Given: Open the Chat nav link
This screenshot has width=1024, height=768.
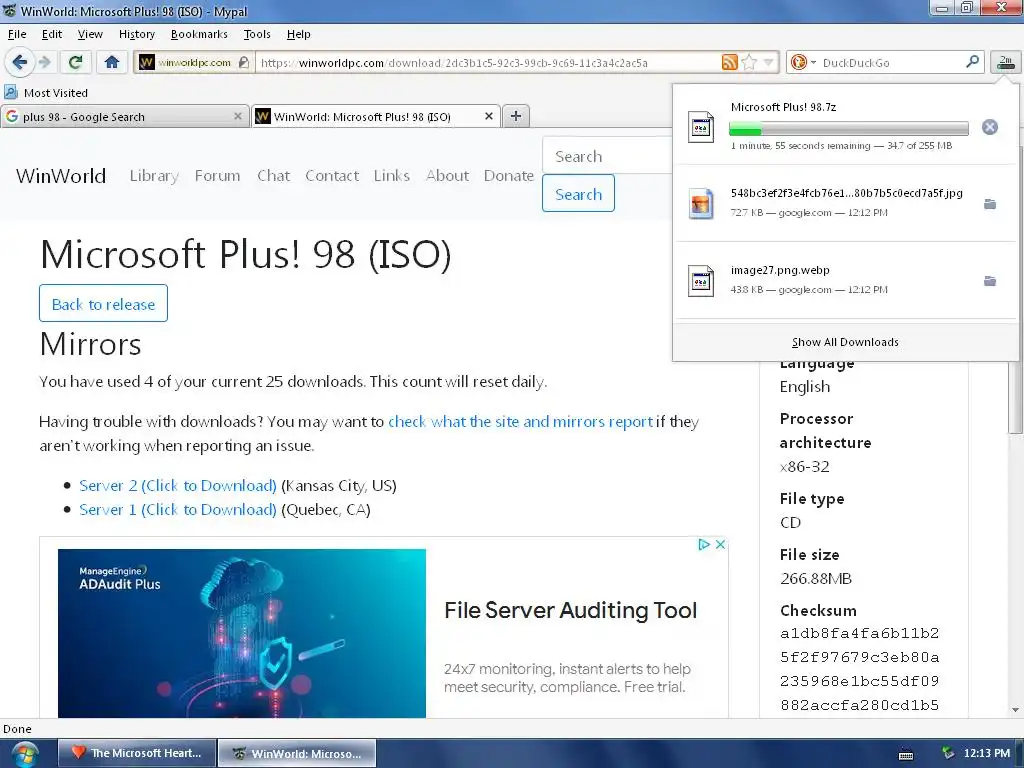Looking at the screenshot, I should coord(273,176).
